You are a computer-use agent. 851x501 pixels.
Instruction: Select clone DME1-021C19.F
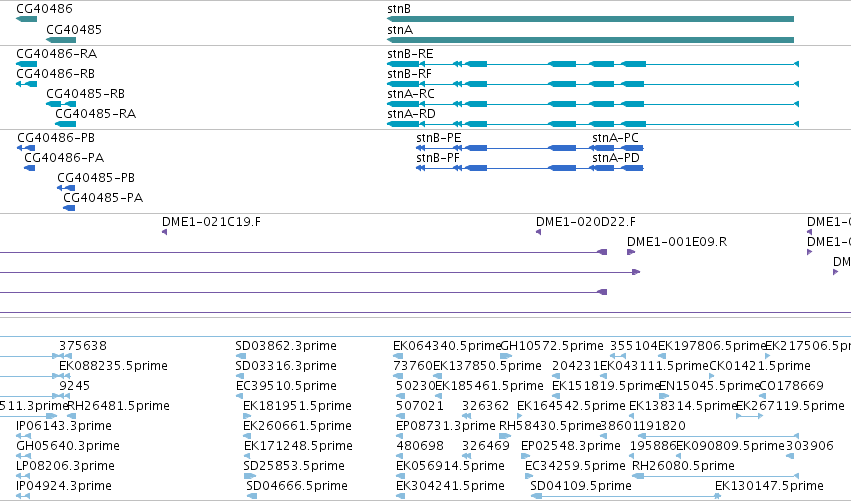pyautogui.click(x=211, y=221)
